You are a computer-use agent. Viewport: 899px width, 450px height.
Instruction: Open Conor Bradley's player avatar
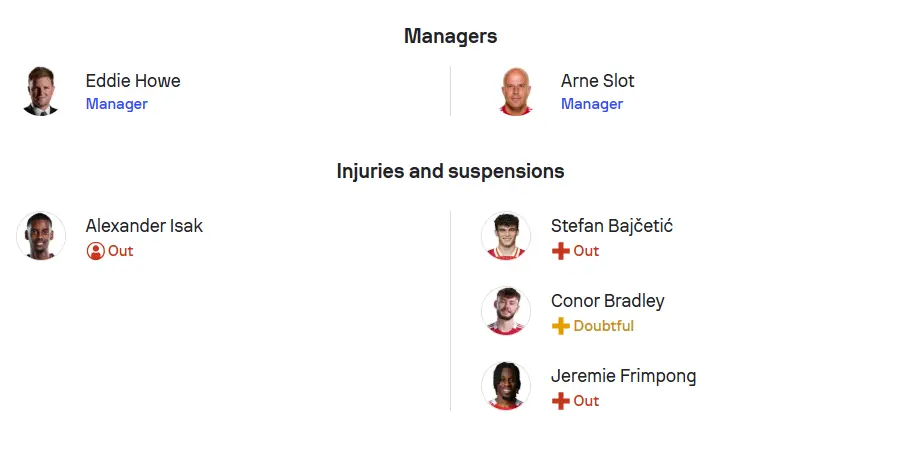tap(506, 311)
